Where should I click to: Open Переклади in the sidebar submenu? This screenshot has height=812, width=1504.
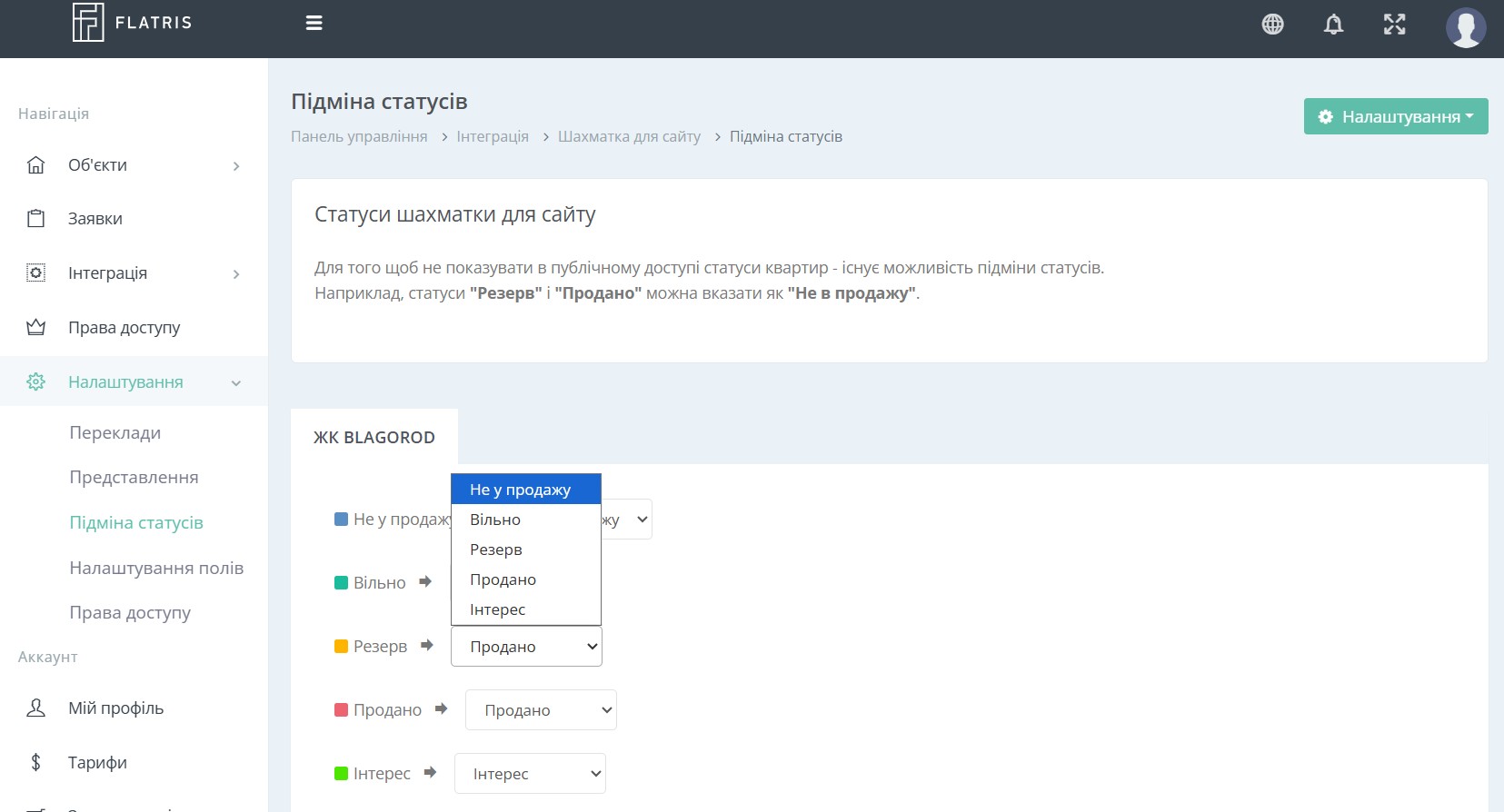pos(115,433)
